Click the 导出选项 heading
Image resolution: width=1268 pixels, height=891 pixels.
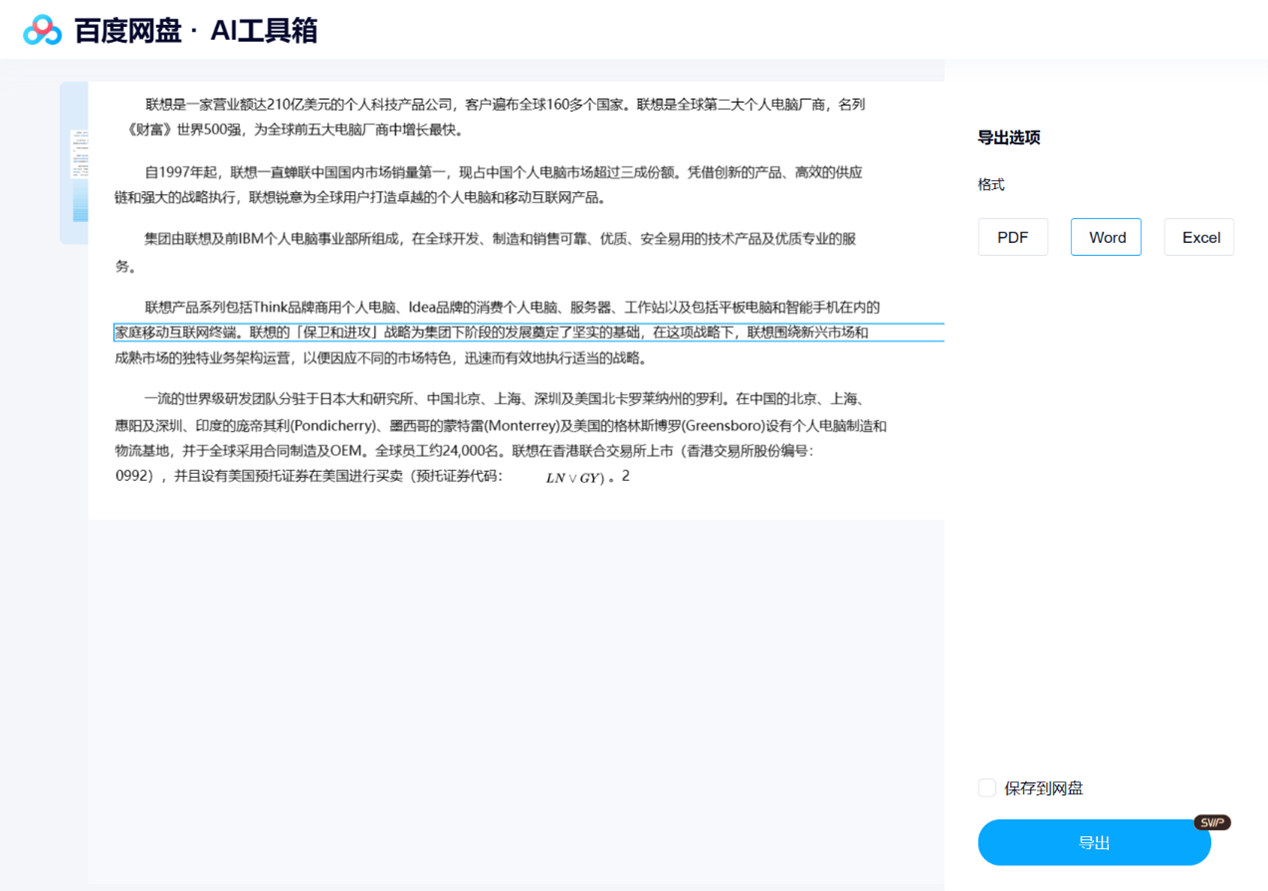click(1009, 138)
